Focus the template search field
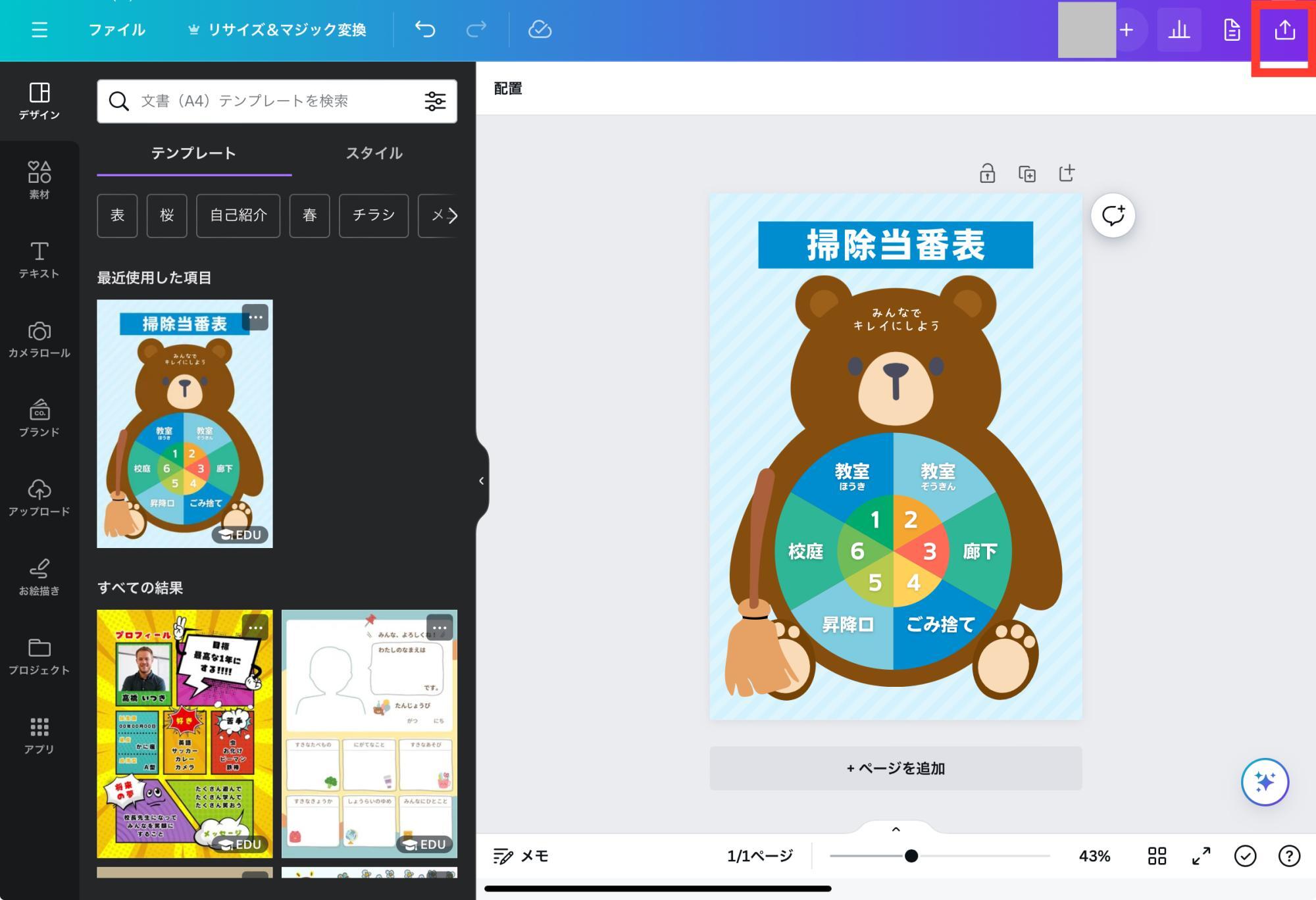The width and height of the screenshot is (1316, 900). 276,101
